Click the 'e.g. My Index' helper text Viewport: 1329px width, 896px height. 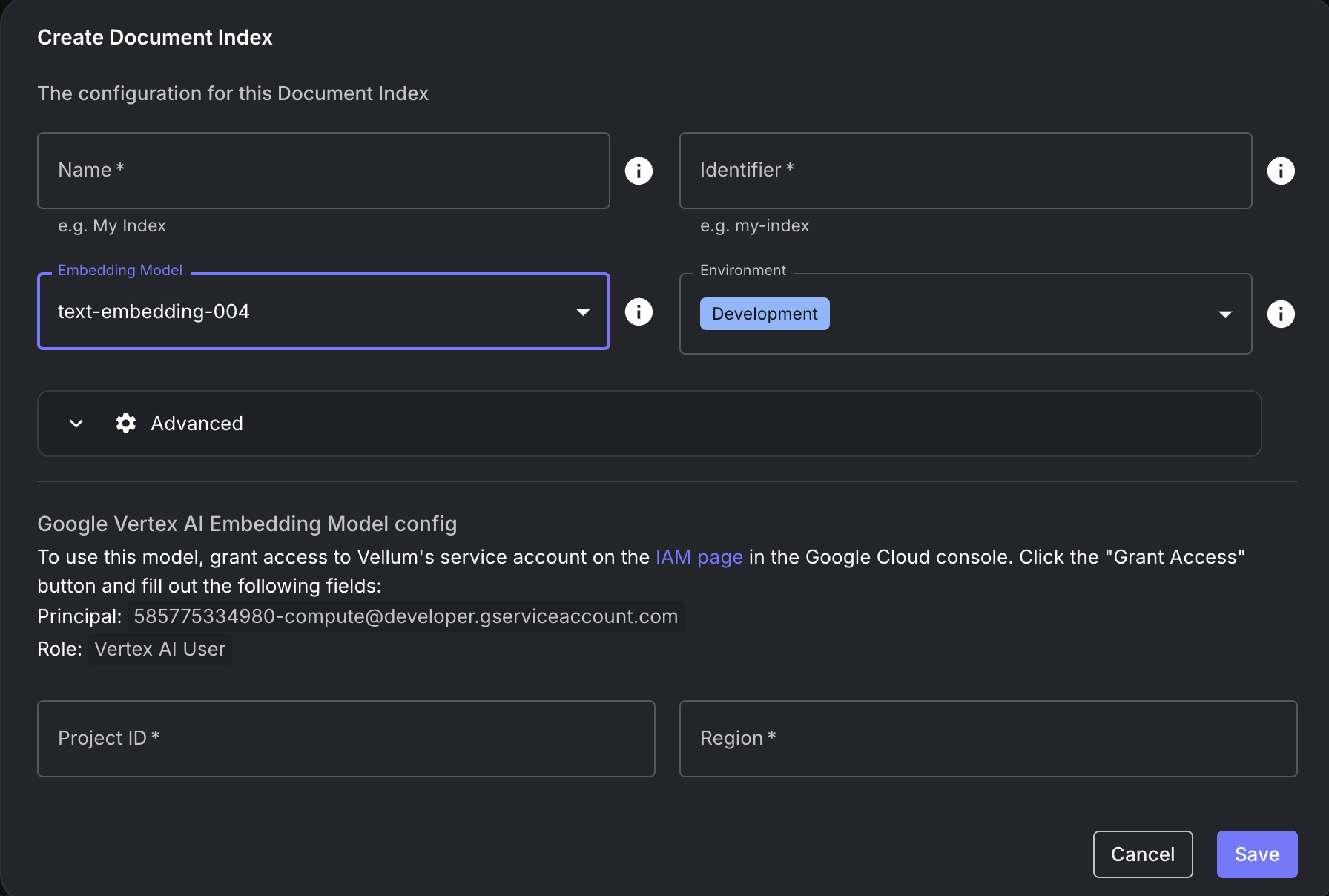point(112,225)
